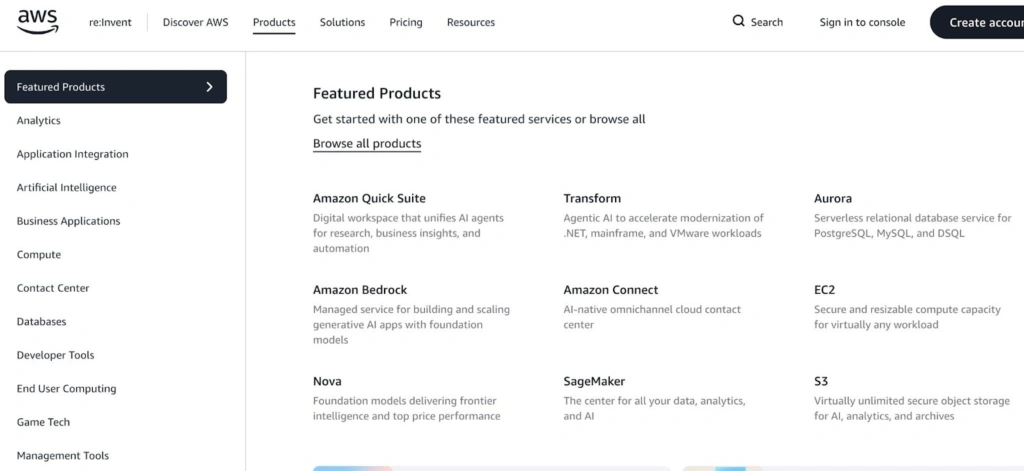1024x471 pixels.
Task: Click the Search magnifier icon
Action: click(x=739, y=21)
